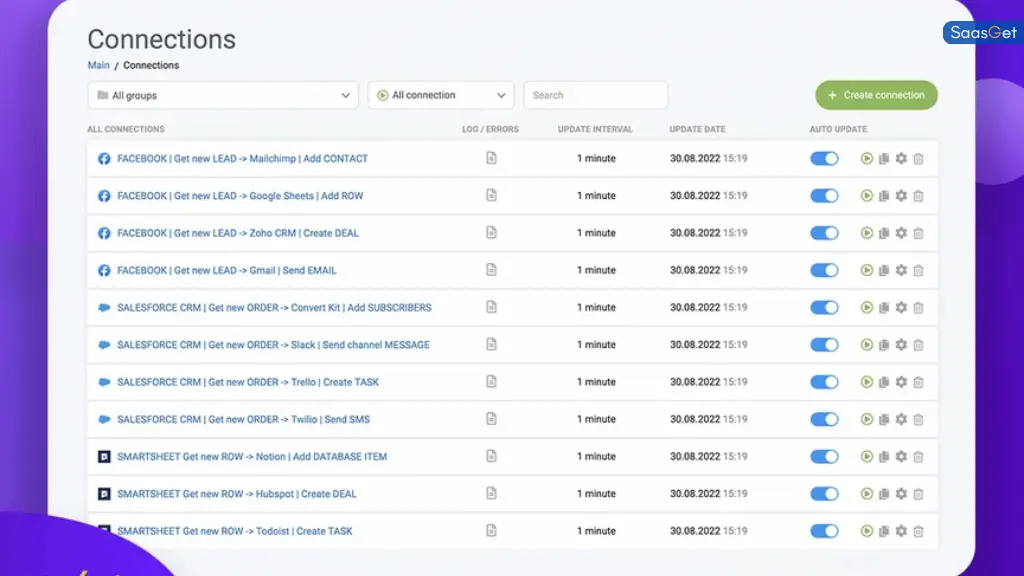Turn off auto update for SMARTSHEET to Todoist
Screen dimensions: 1024x576
point(823,531)
